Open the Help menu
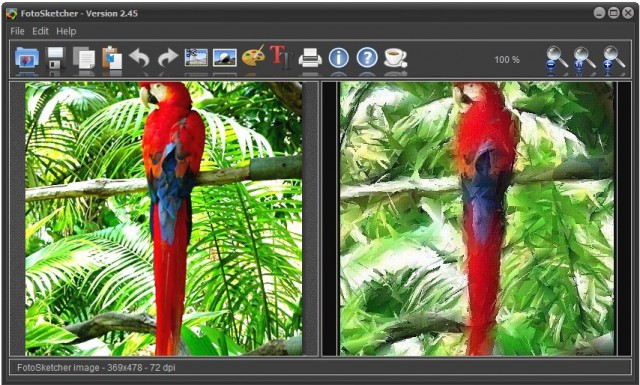This screenshot has height=385, width=640. point(66,31)
